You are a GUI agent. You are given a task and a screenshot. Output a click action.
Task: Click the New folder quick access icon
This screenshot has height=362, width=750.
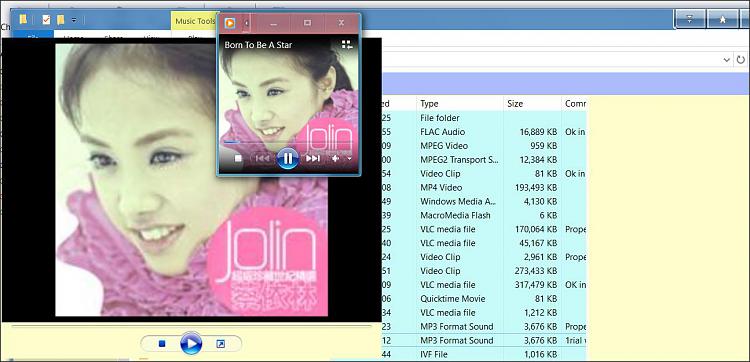pos(61,20)
